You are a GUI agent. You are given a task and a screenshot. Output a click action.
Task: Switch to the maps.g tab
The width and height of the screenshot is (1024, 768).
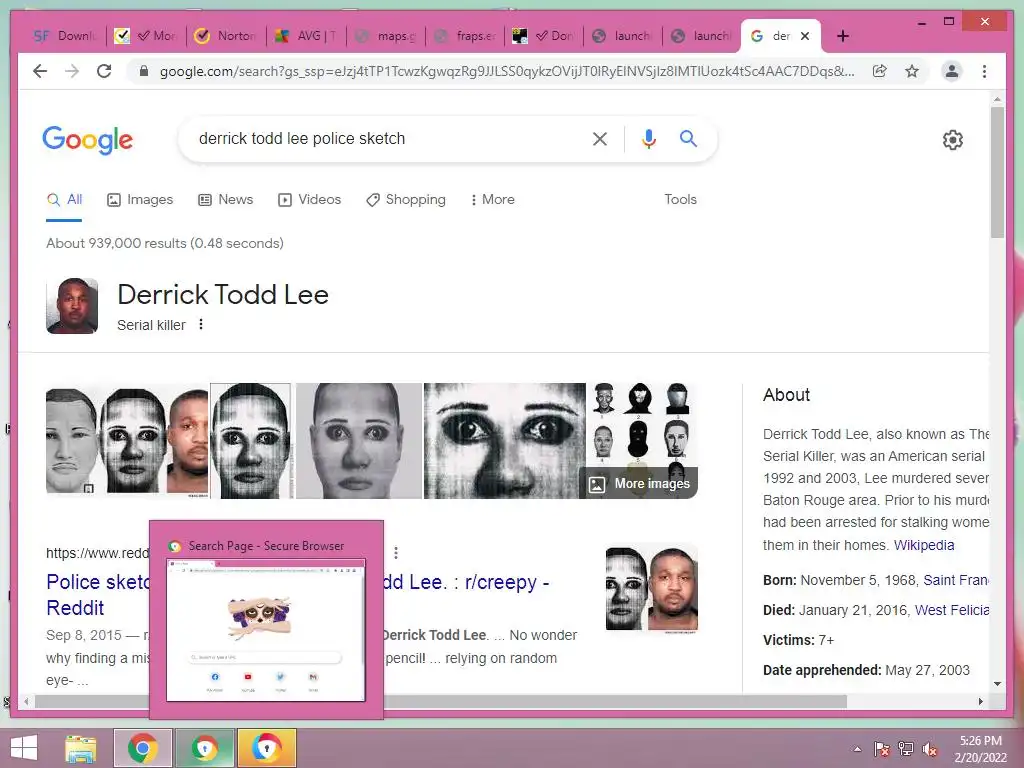tap(385, 36)
